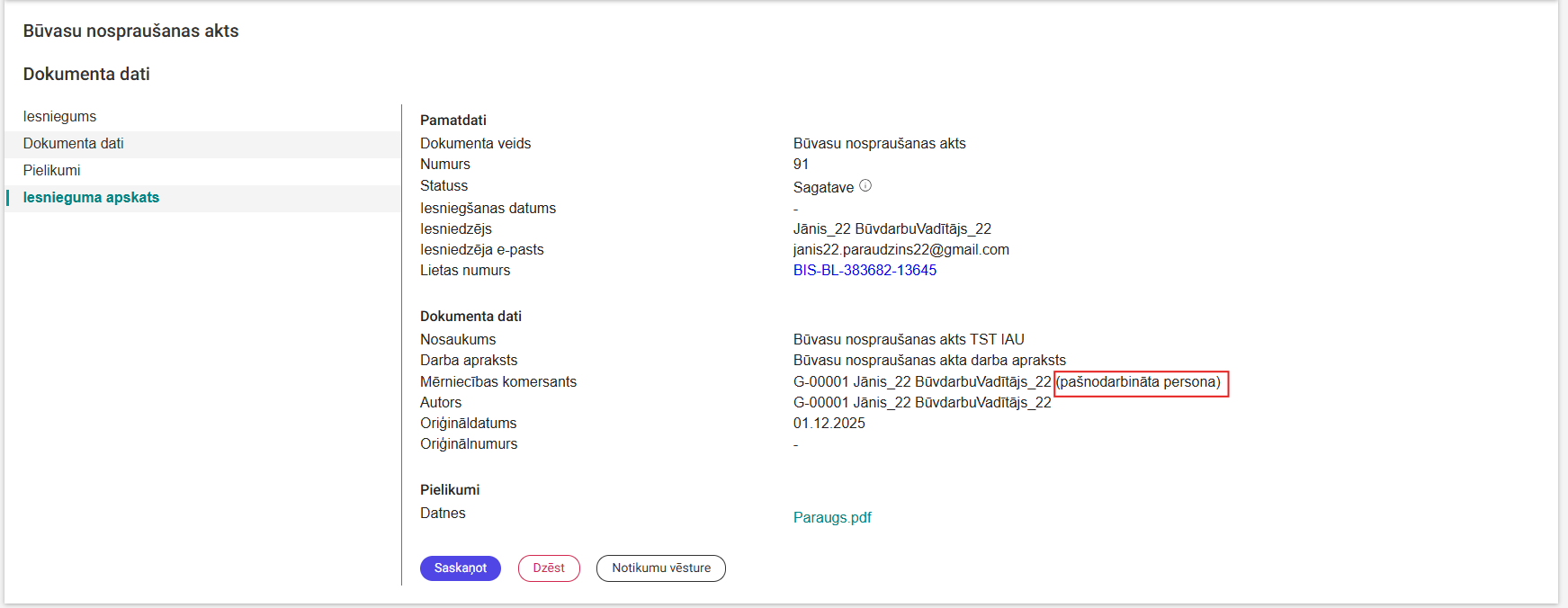Select Dokumenta dati in the left menu
Image resolution: width=1568 pixels, height=608 pixels.
point(74,144)
